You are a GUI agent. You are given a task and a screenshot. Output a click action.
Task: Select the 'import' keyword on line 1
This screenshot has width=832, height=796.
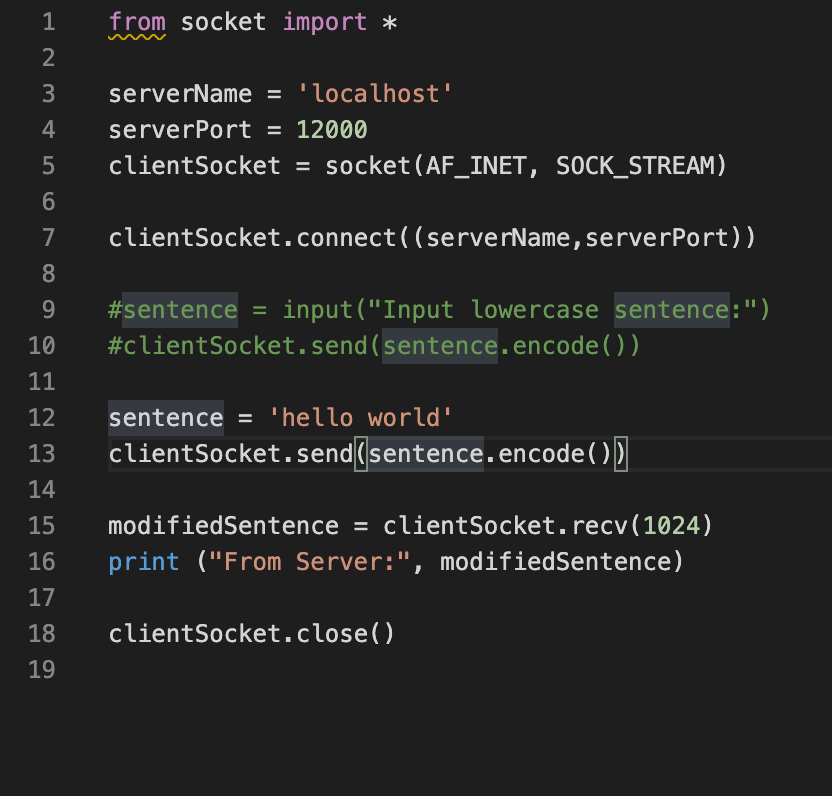click(x=325, y=21)
